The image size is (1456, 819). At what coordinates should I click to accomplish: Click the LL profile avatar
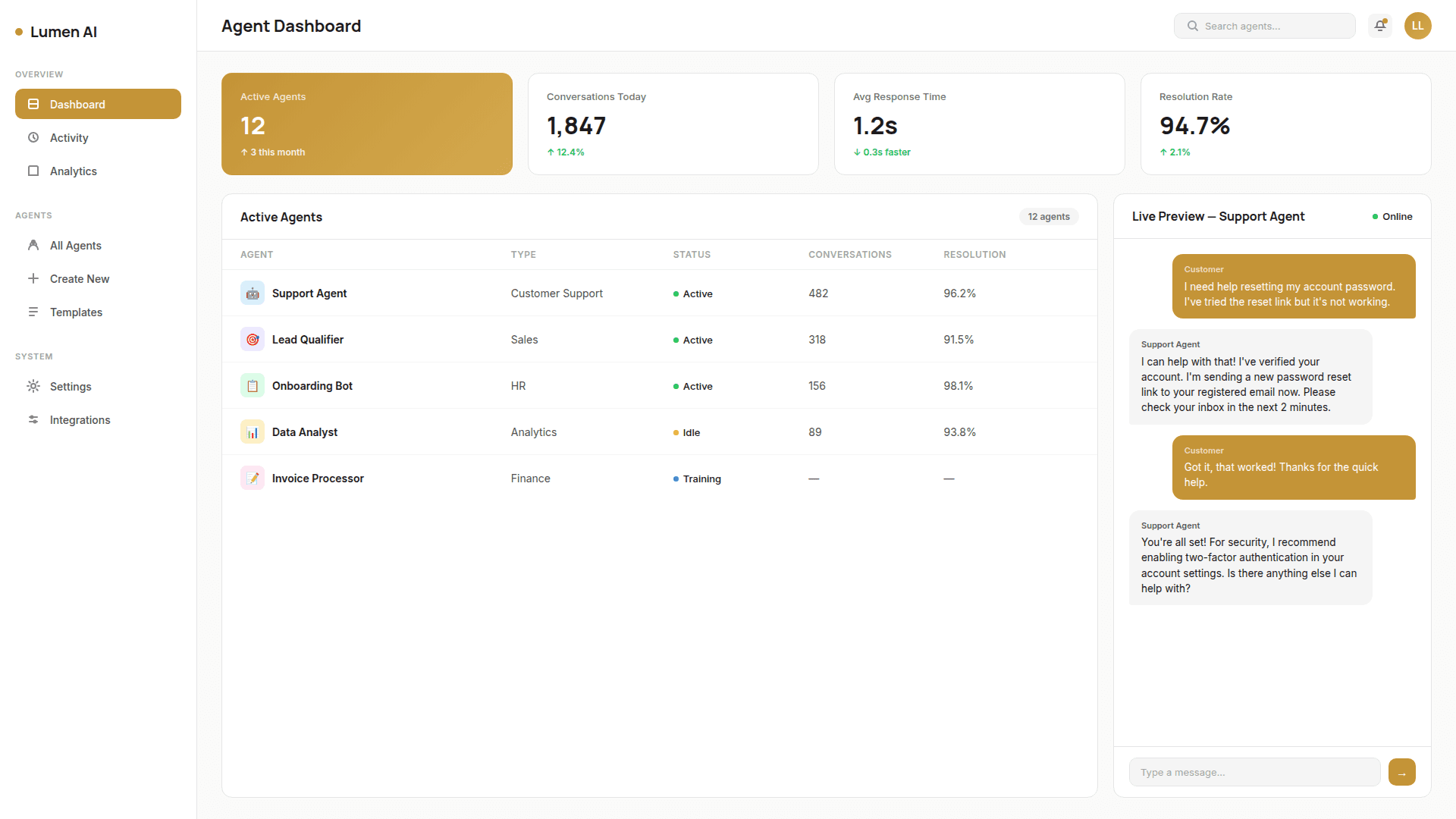pos(1417,25)
